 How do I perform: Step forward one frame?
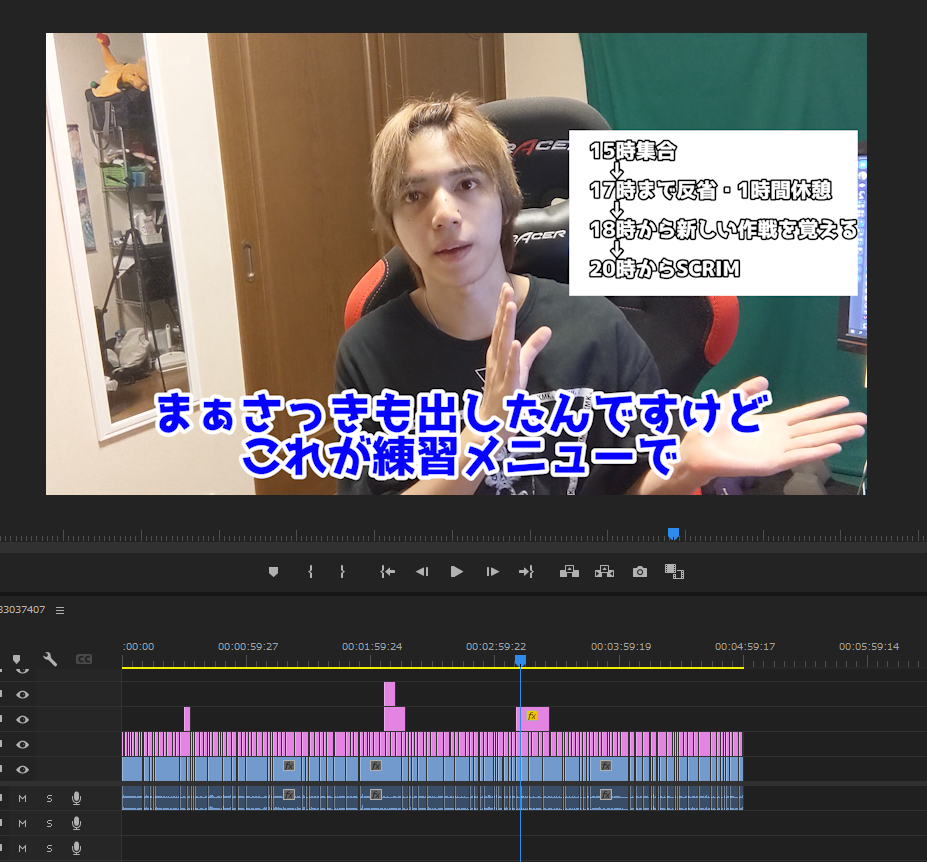492,572
